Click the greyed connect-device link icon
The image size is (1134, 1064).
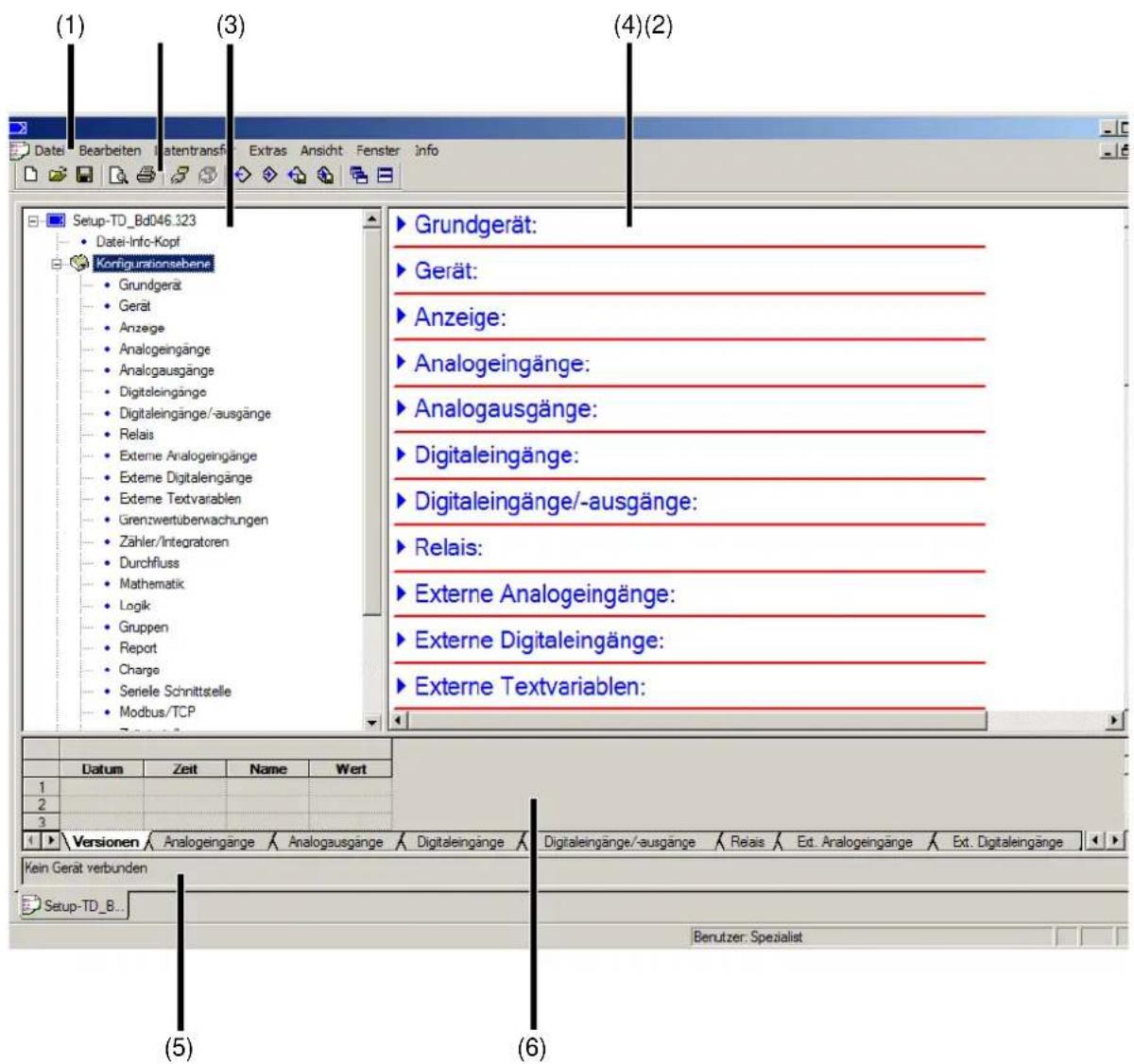[x=180, y=175]
